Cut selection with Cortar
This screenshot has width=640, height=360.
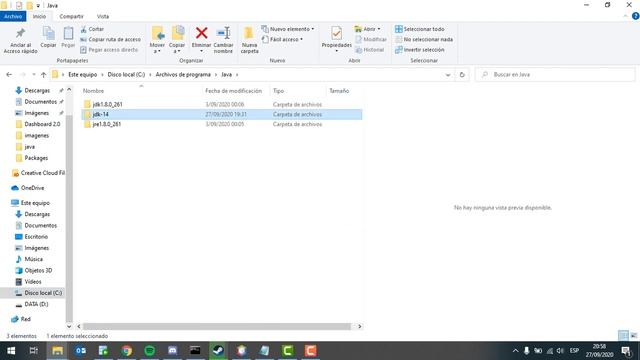pyautogui.click(x=92, y=29)
